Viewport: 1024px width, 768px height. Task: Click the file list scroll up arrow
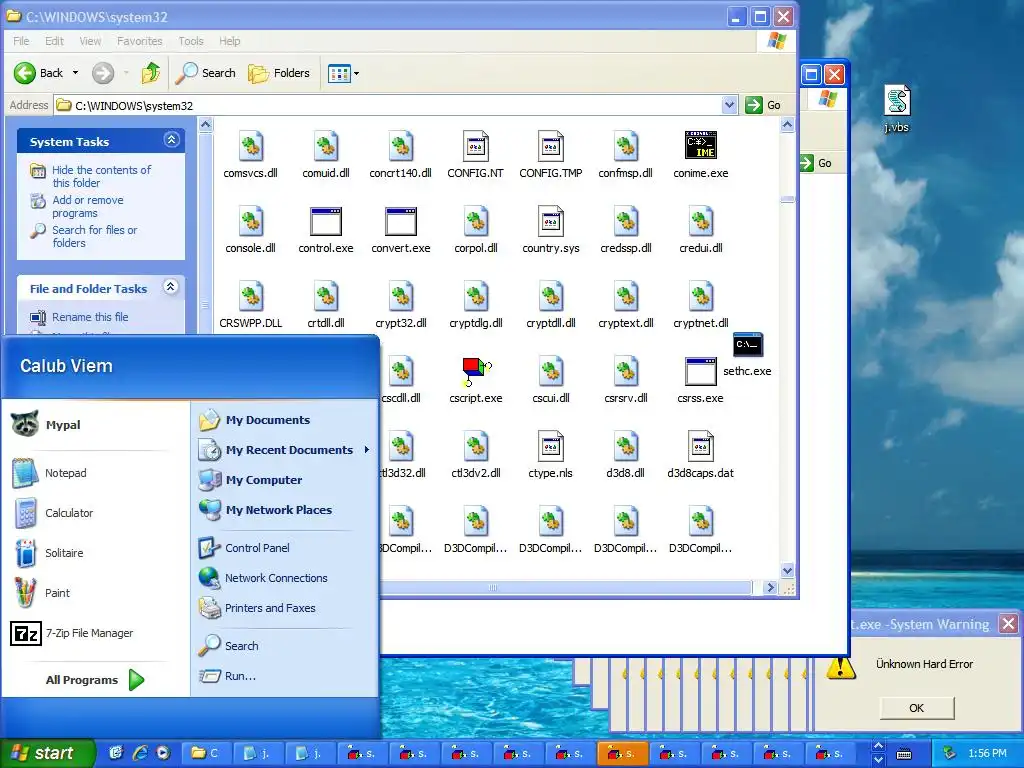788,124
